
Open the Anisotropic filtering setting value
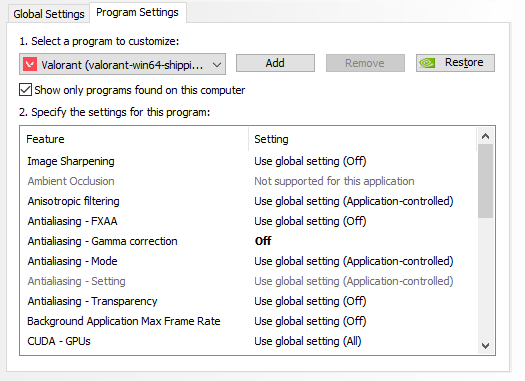pos(354,201)
